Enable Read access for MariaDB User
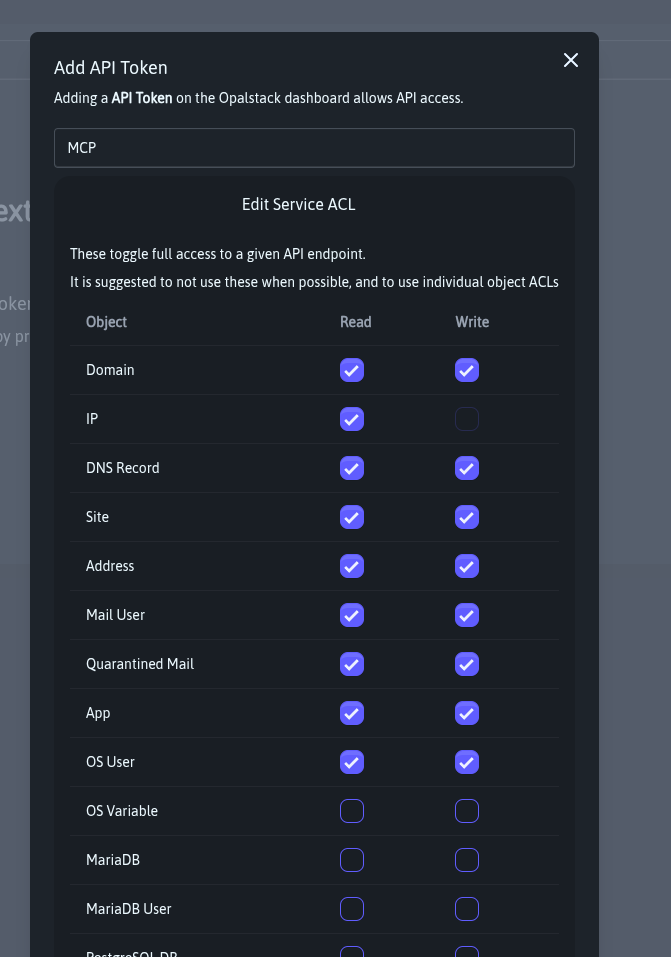The width and height of the screenshot is (671, 957). pos(352,909)
